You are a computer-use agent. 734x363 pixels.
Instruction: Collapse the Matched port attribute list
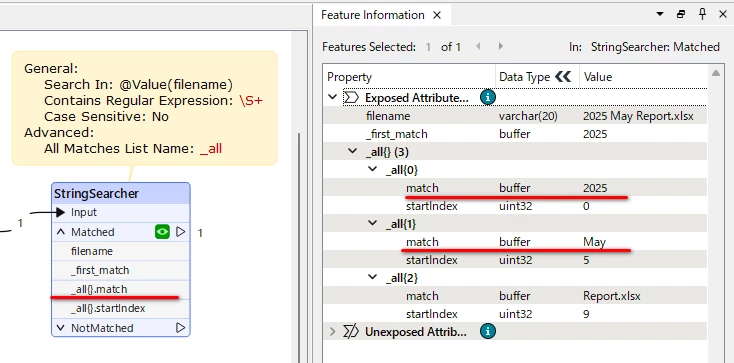(x=60, y=232)
